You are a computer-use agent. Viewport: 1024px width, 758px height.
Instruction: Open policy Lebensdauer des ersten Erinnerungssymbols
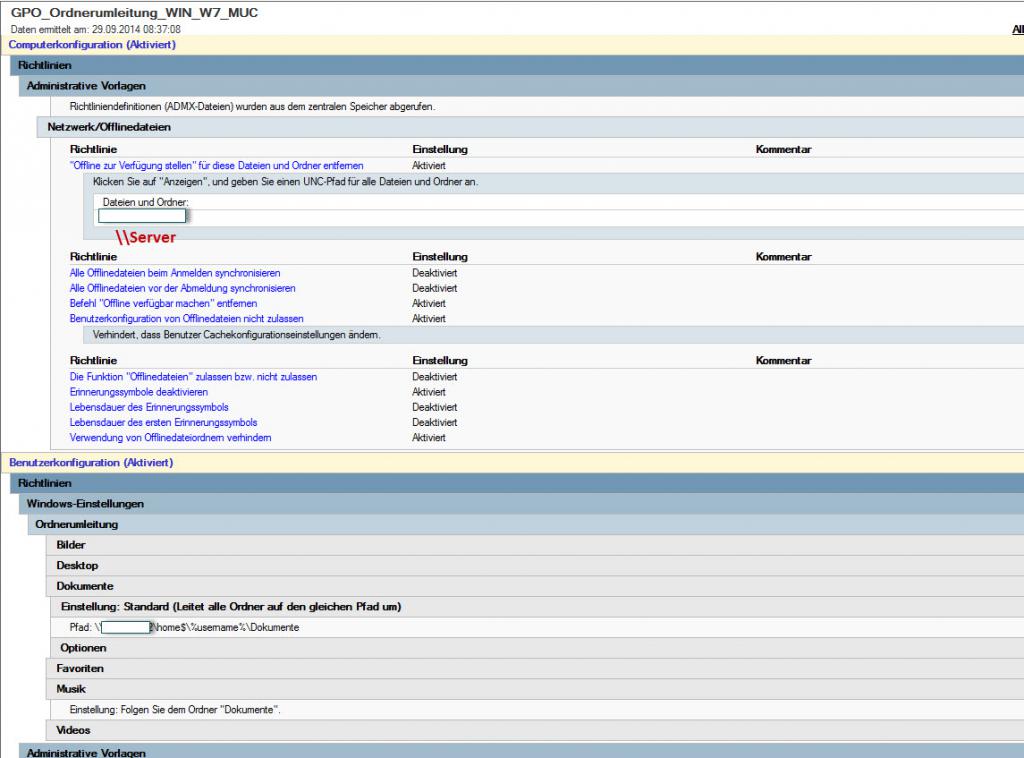coord(164,422)
